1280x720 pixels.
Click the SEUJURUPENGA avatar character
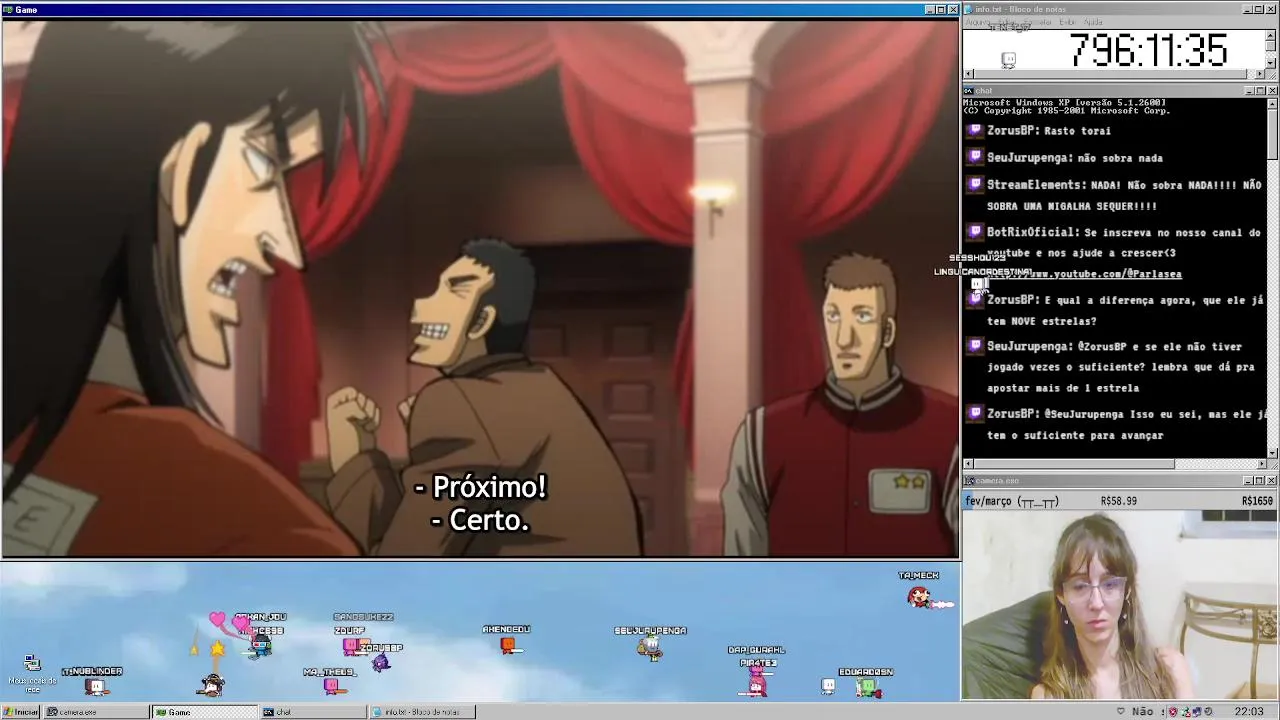651,648
